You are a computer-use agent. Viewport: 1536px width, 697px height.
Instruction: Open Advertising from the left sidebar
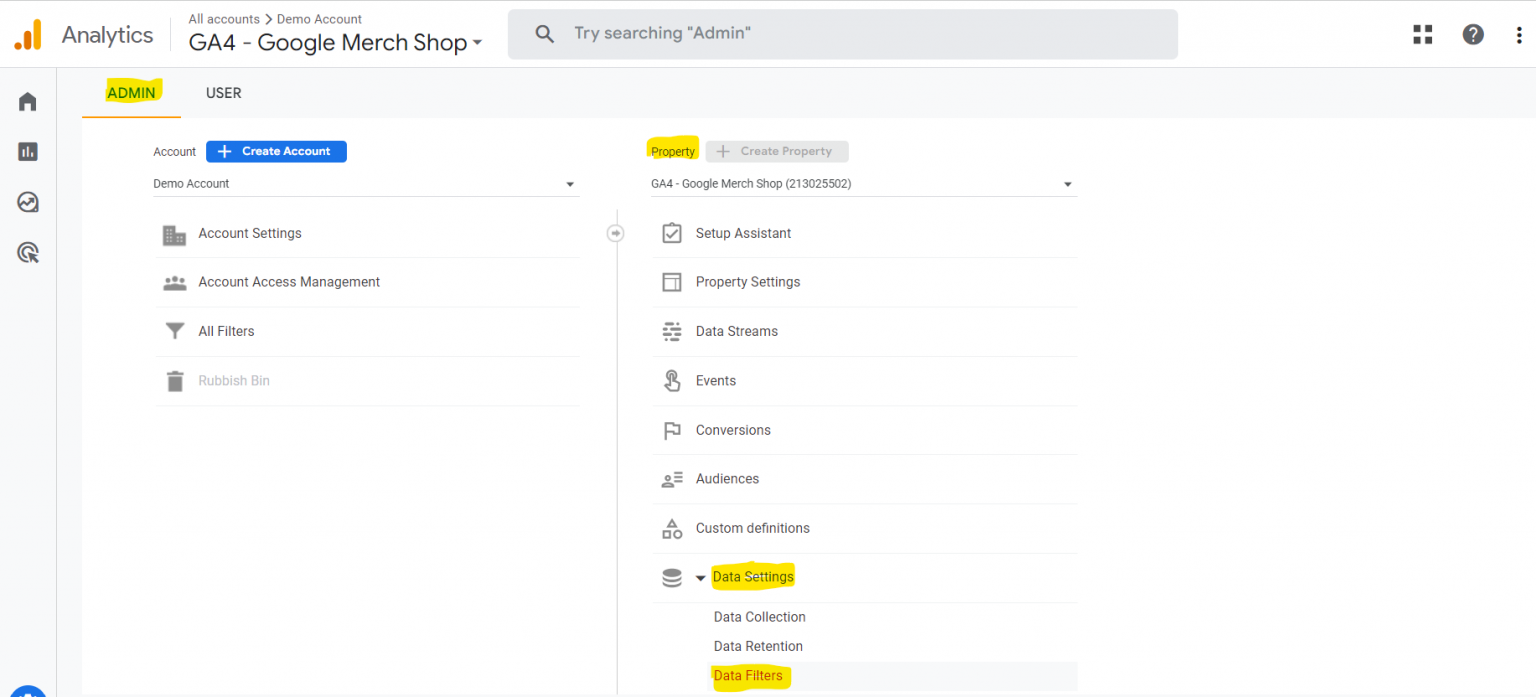point(27,252)
